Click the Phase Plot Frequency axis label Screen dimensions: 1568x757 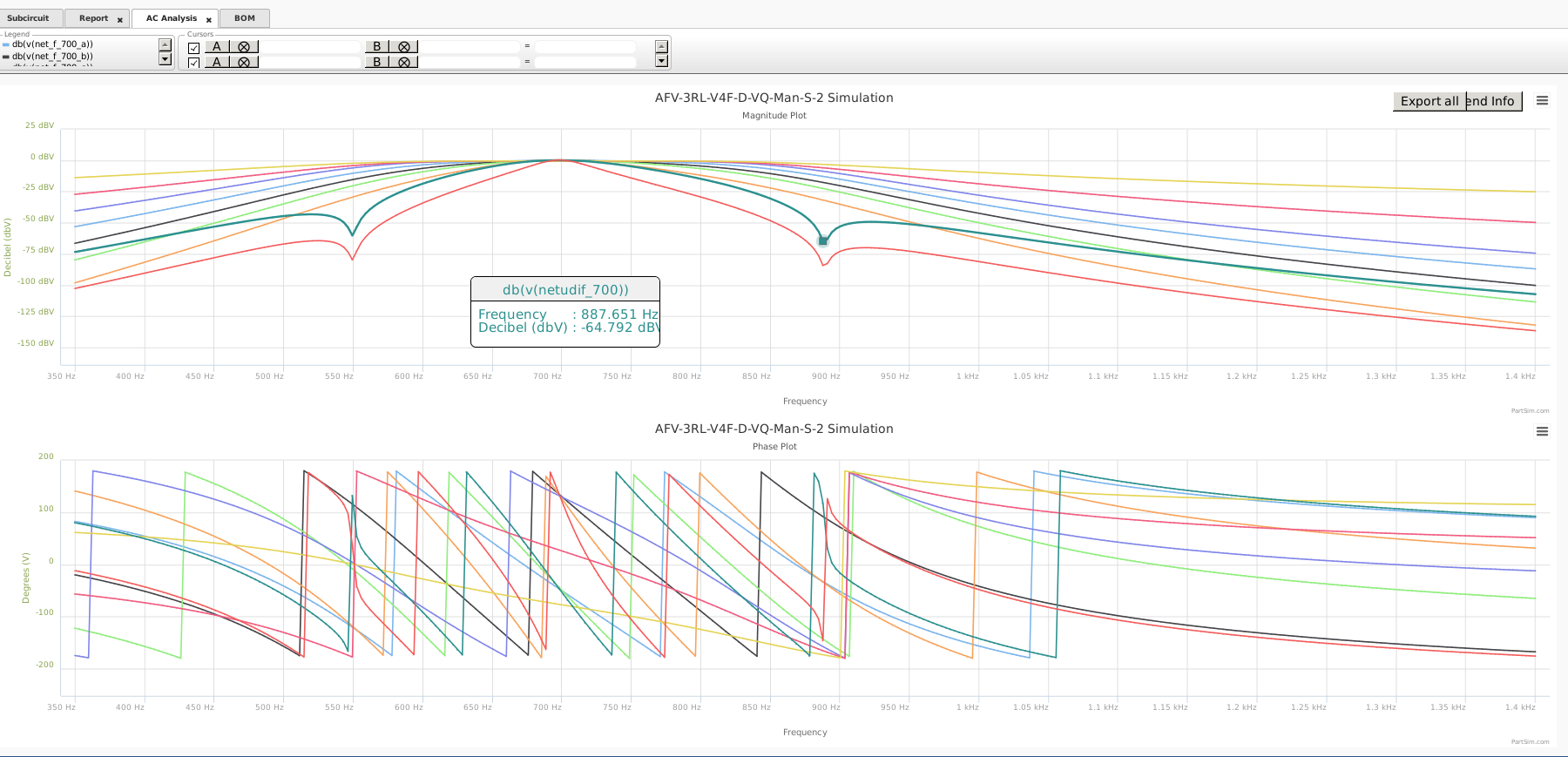[805, 733]
